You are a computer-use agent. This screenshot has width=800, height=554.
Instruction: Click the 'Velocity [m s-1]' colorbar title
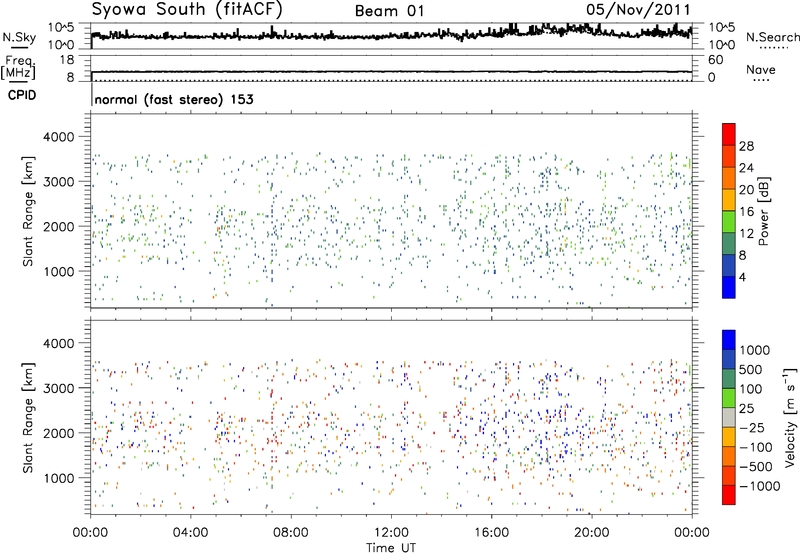pos(789,417)
